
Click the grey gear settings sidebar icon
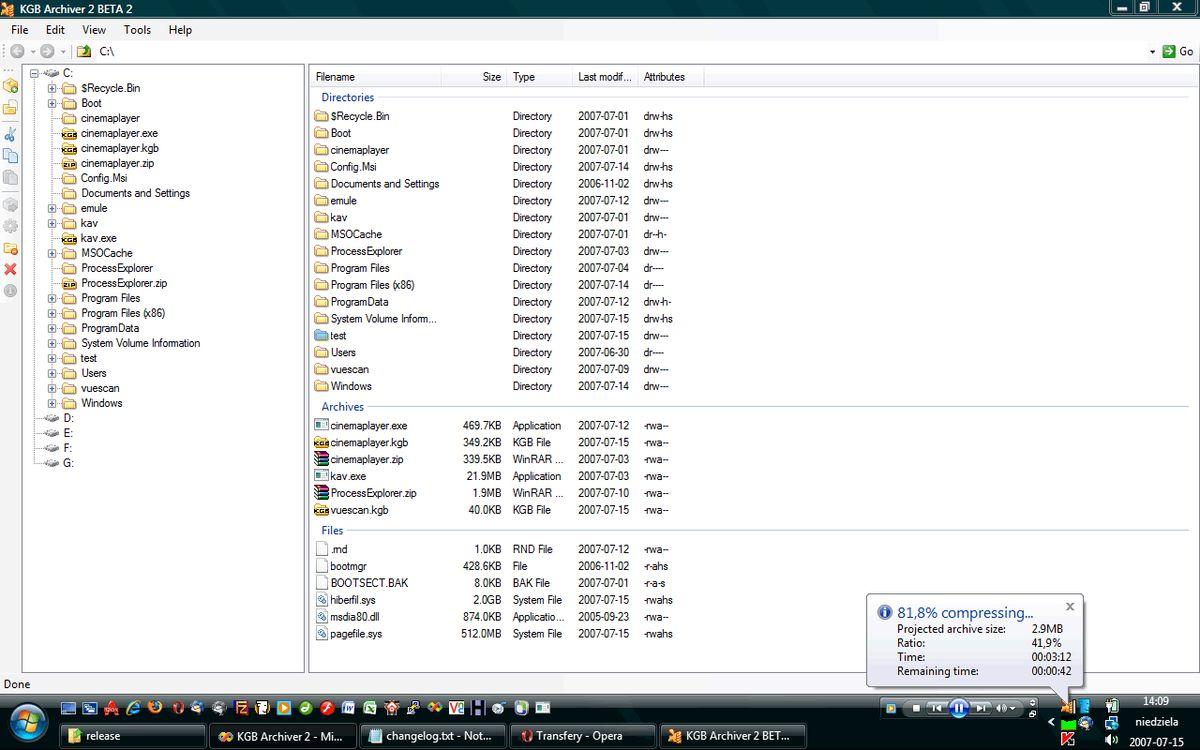pyautogui.click(x=10, y=226)
